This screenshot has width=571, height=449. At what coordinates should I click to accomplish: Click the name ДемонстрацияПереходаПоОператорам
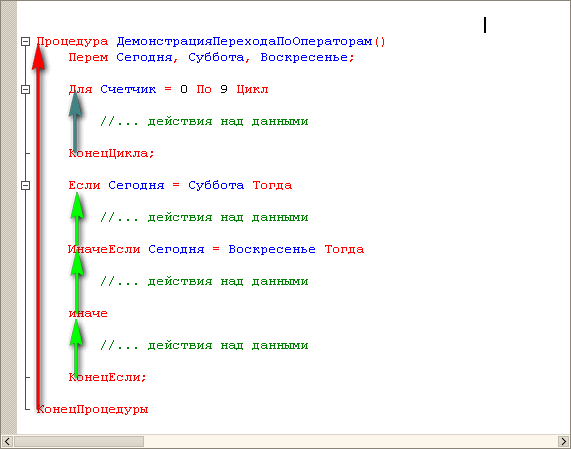coord(244,42)
